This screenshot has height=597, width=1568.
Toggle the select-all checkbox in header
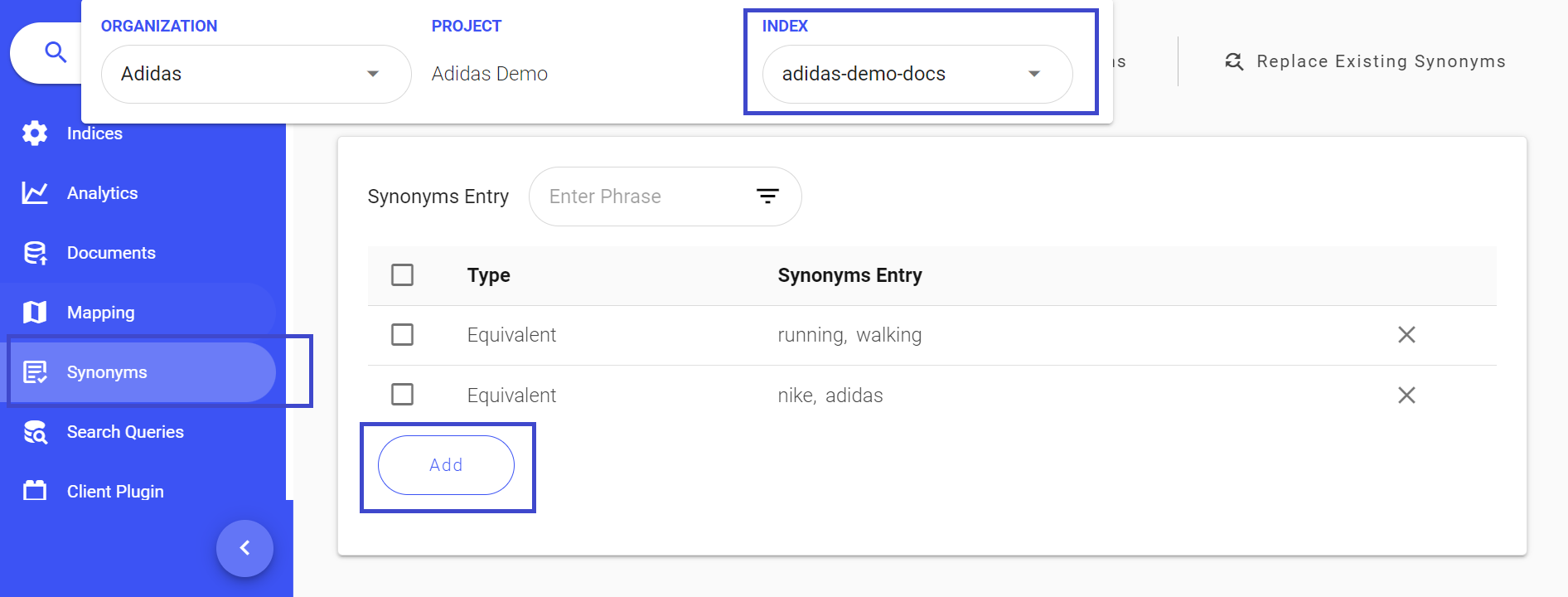tap(402, 274)
